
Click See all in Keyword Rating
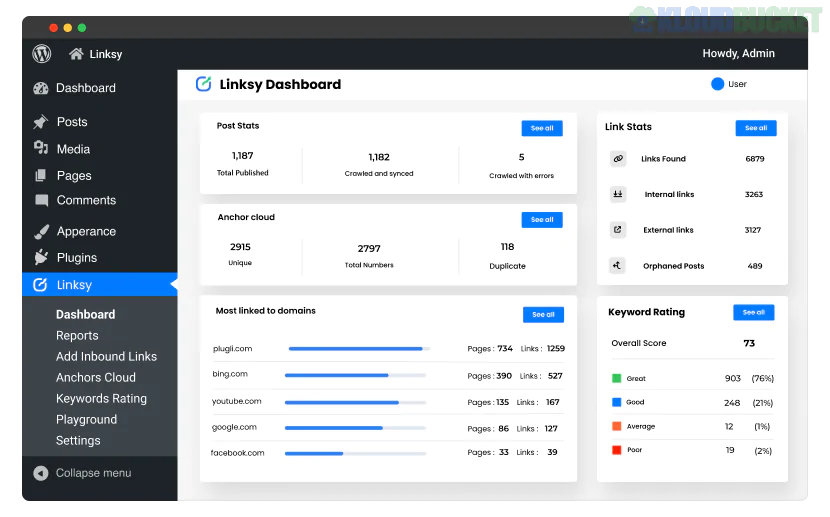[754, 312]
